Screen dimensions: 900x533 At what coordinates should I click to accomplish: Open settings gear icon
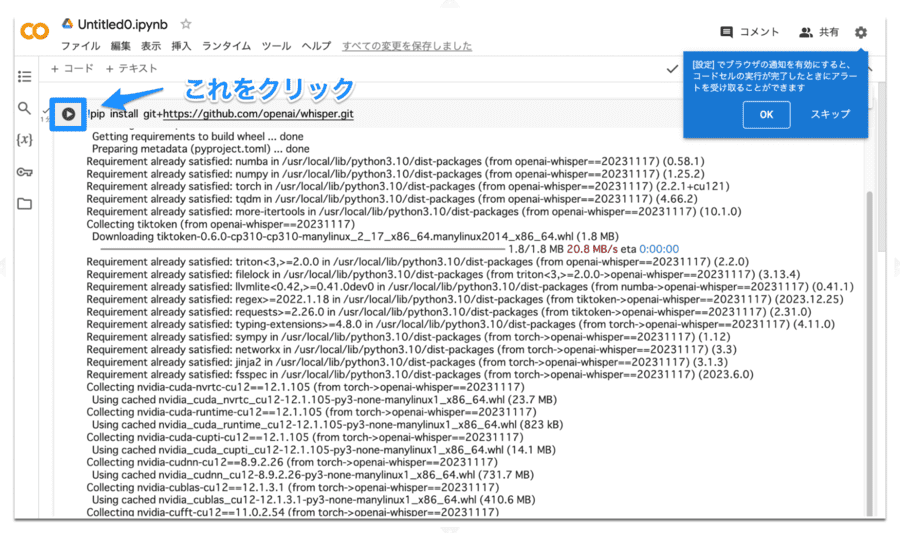(860, 32)
